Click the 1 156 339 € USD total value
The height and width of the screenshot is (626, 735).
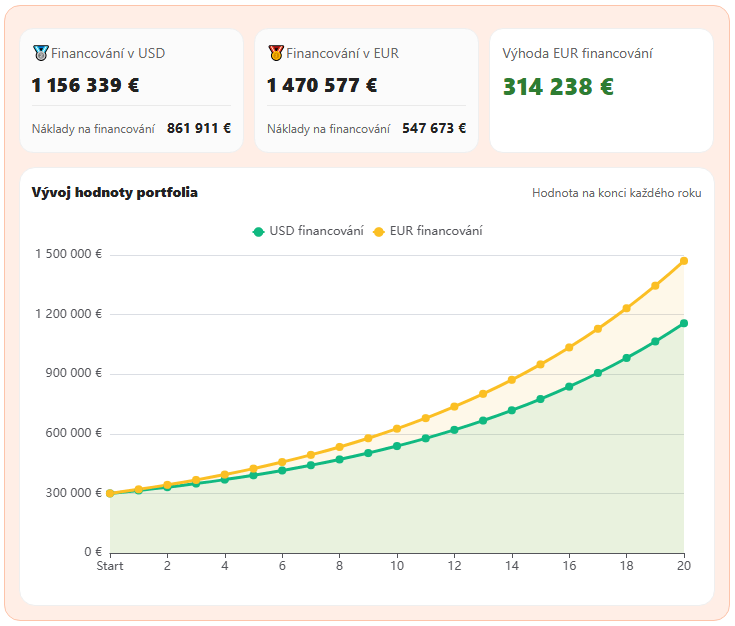click(85, 85)
